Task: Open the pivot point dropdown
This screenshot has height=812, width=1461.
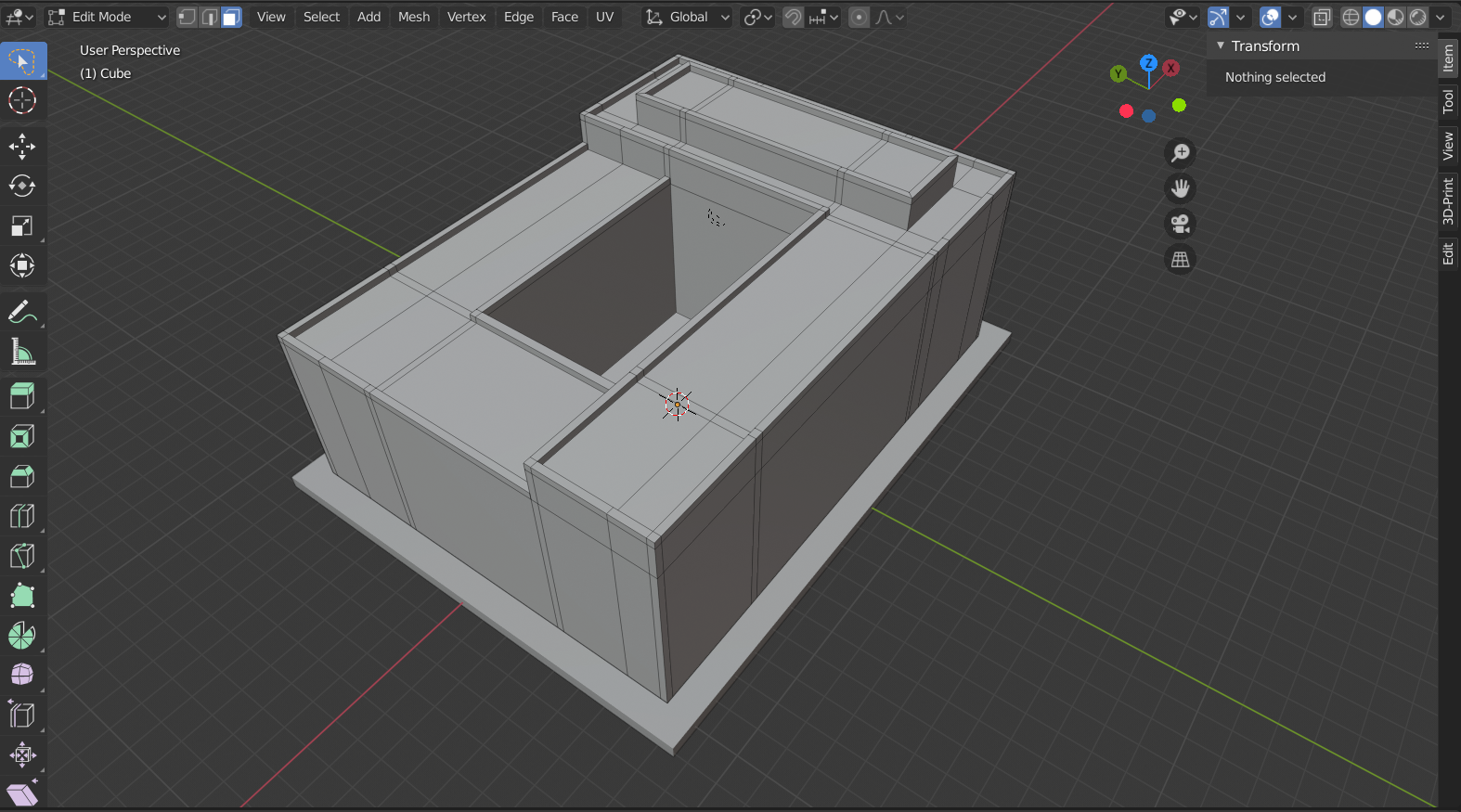Action: [757, 17]
